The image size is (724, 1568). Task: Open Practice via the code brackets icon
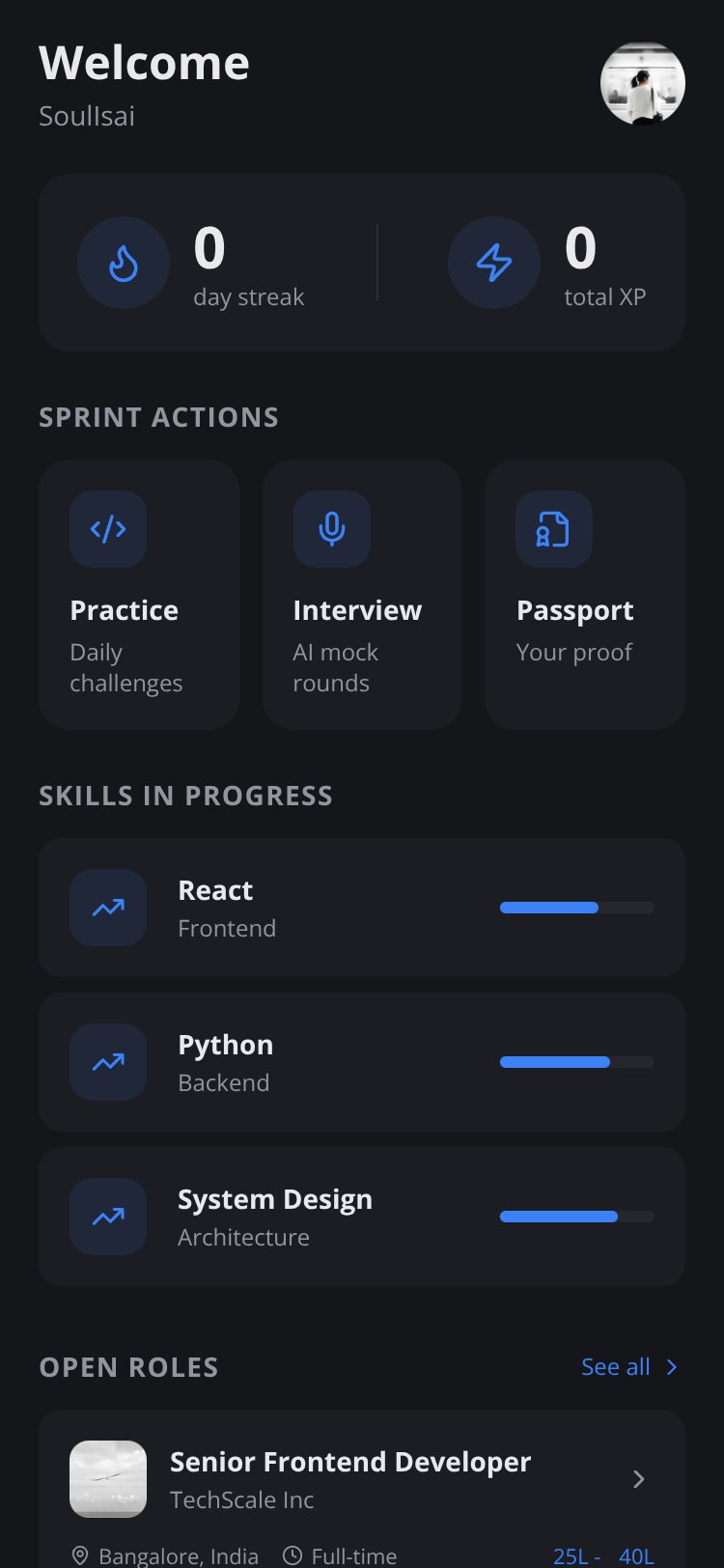108,529
